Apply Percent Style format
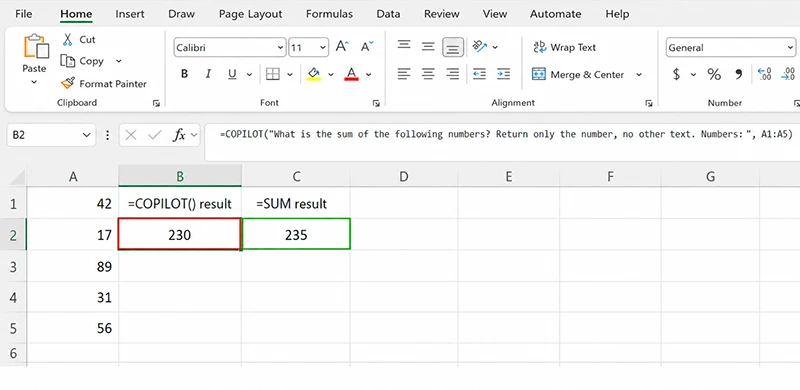 [x=714, y=75]
